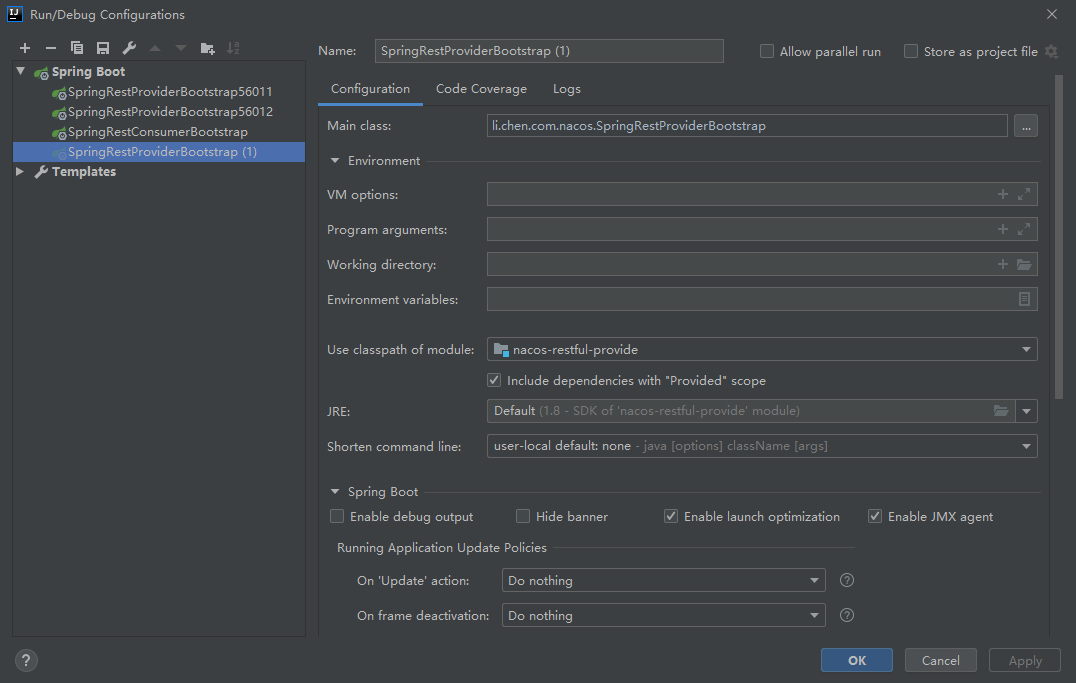The image size is (1076, 683).
Task: Collapse the Environment section
Action: pos(335,161)
